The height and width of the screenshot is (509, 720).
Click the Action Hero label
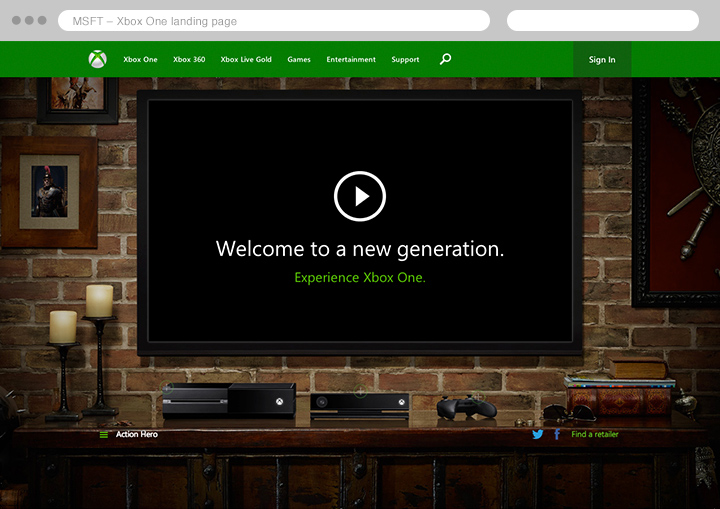137,434
